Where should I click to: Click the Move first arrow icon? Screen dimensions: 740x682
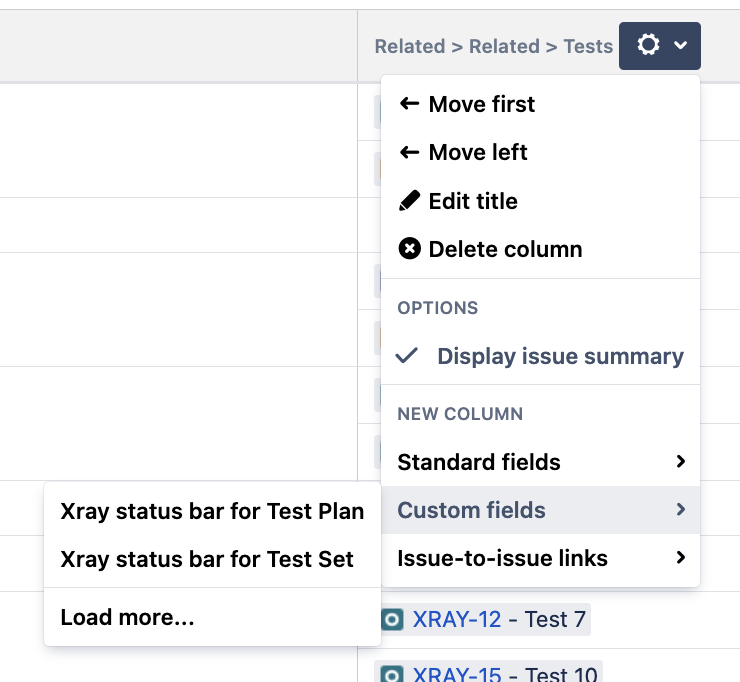[x=409, y=104]
